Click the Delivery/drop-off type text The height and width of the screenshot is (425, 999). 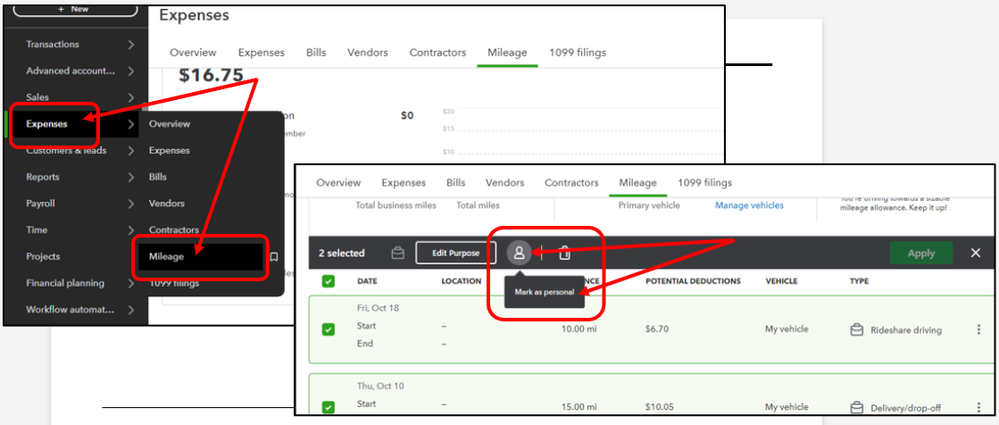coord(905,408)
